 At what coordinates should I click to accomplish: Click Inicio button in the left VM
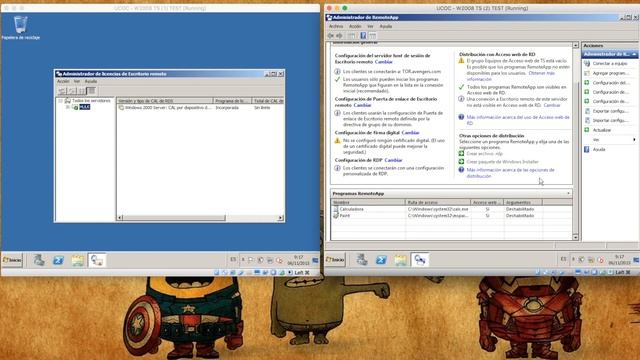point(12,260)
